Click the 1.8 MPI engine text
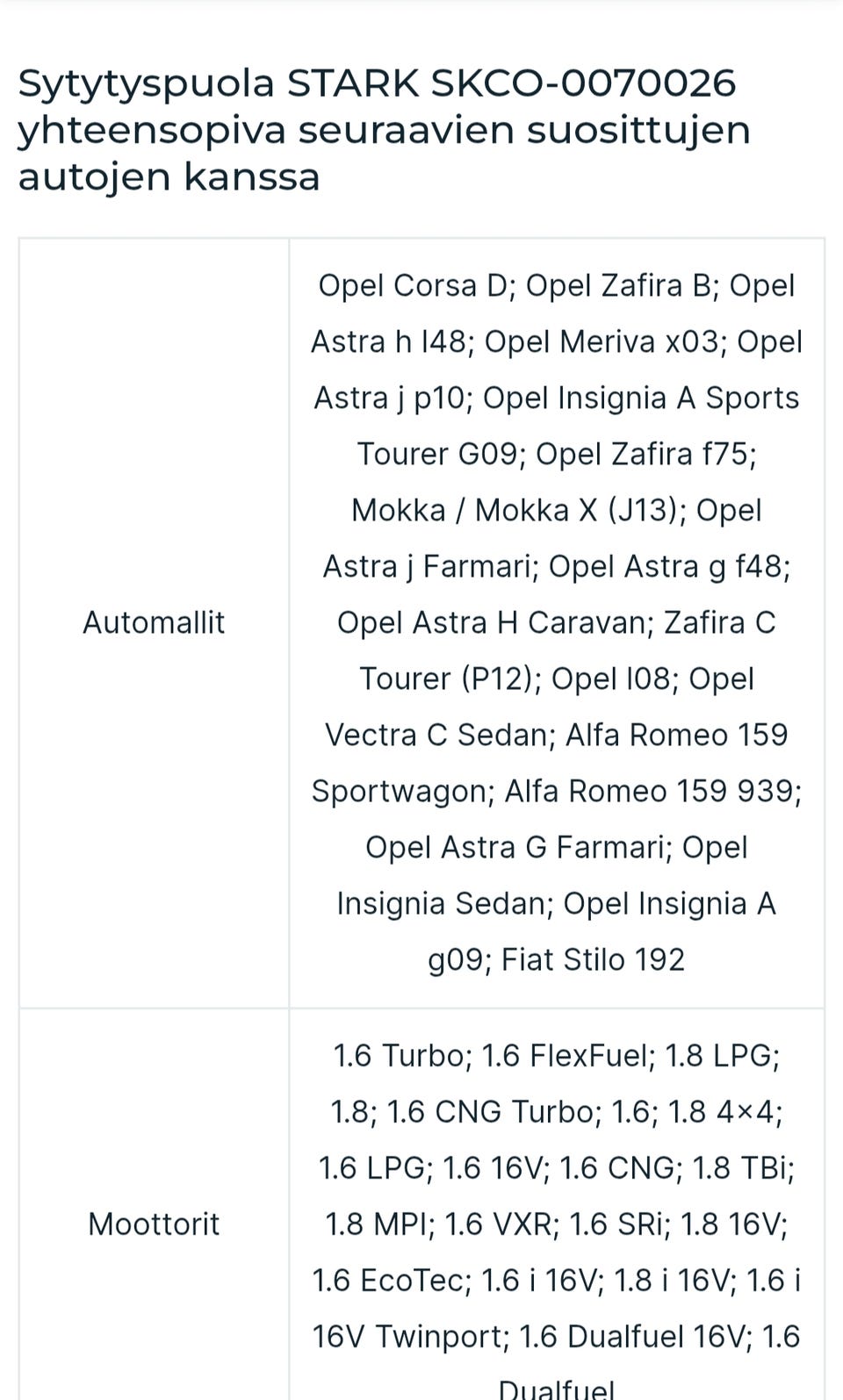The height and width of the screenshot is (1400, 843). 379,1224
